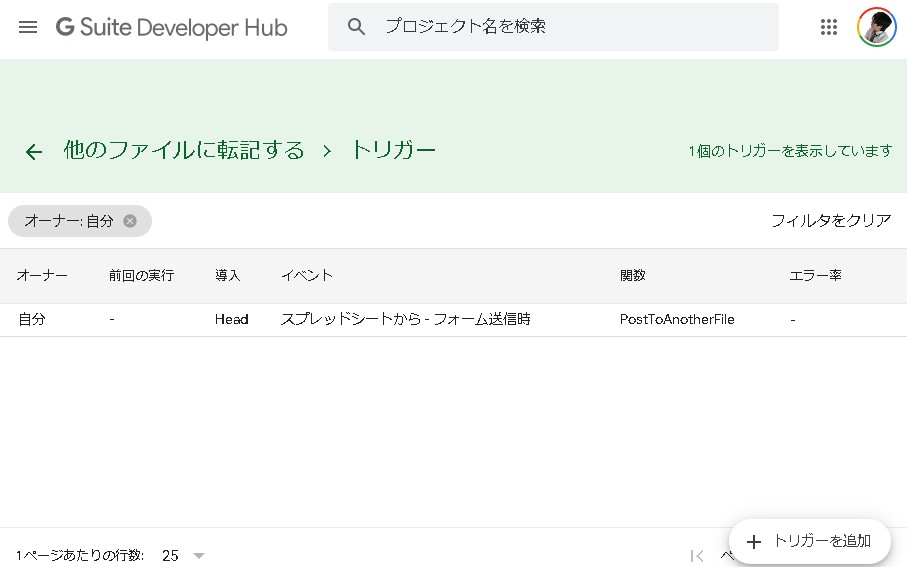The width and height of the screenshot is (907, 567).
Task: Remove the オーナー: 自分 filter chip
Action: click(130, 221)
